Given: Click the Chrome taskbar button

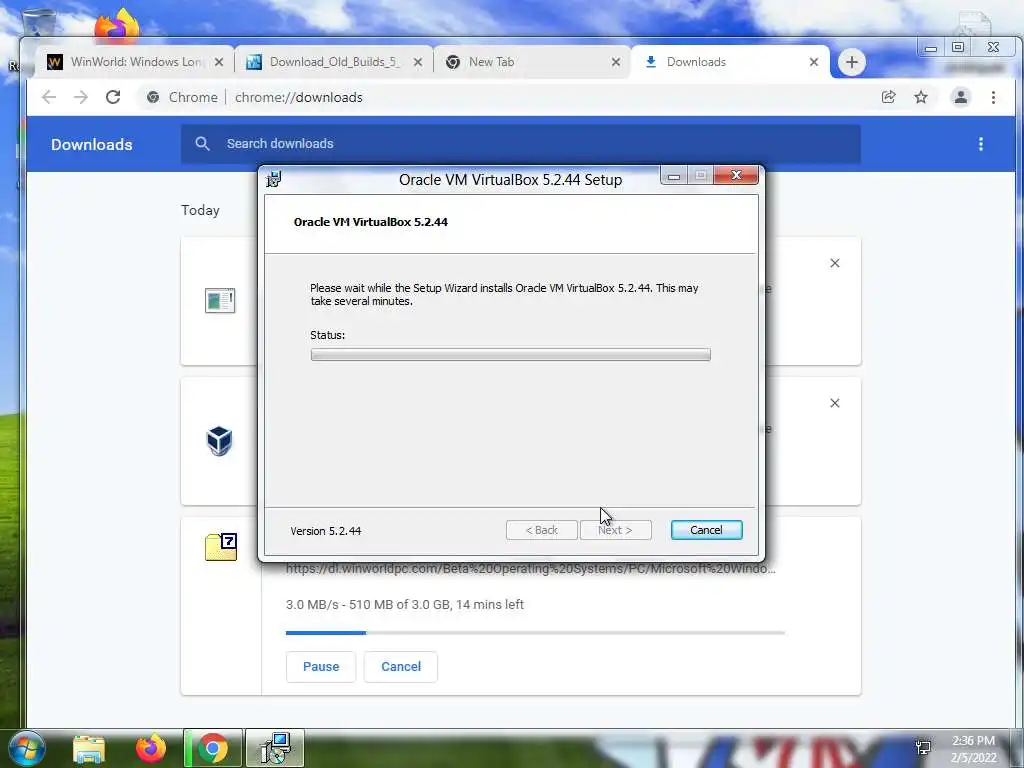Looking at the screenshot, I should (213, 748).
